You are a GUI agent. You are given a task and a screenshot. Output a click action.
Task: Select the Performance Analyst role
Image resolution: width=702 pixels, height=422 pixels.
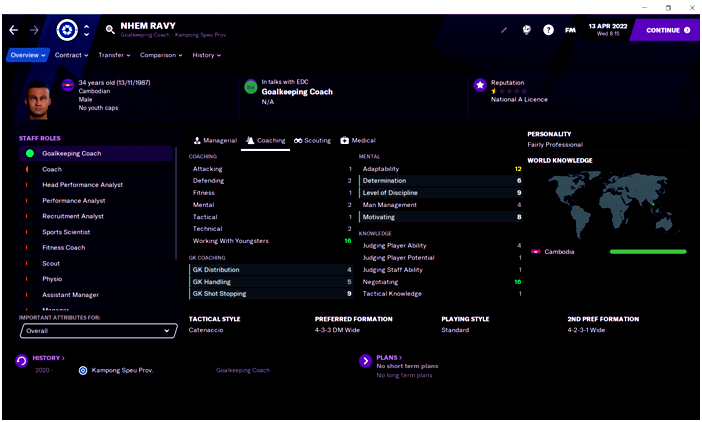[x=96, y=200]
